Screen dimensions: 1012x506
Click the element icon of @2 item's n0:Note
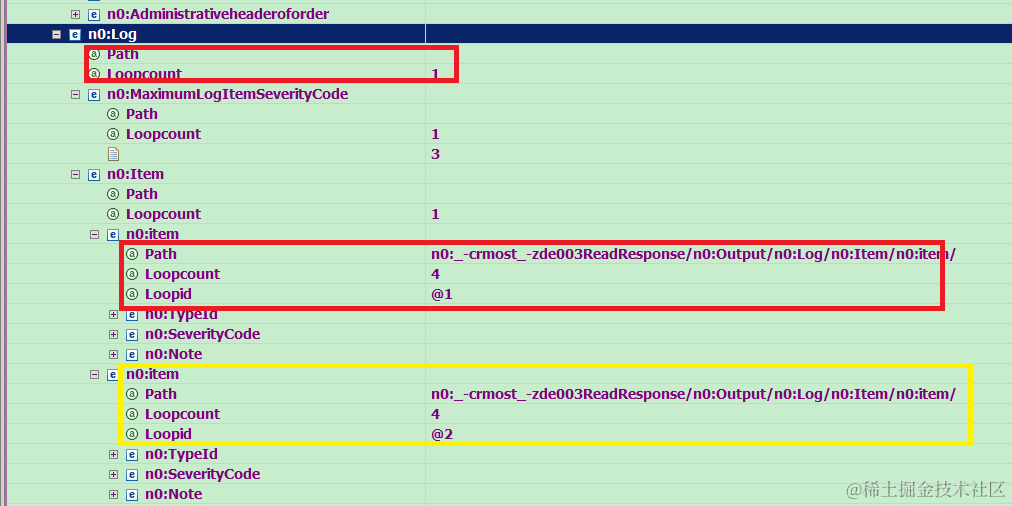(132, 494)
